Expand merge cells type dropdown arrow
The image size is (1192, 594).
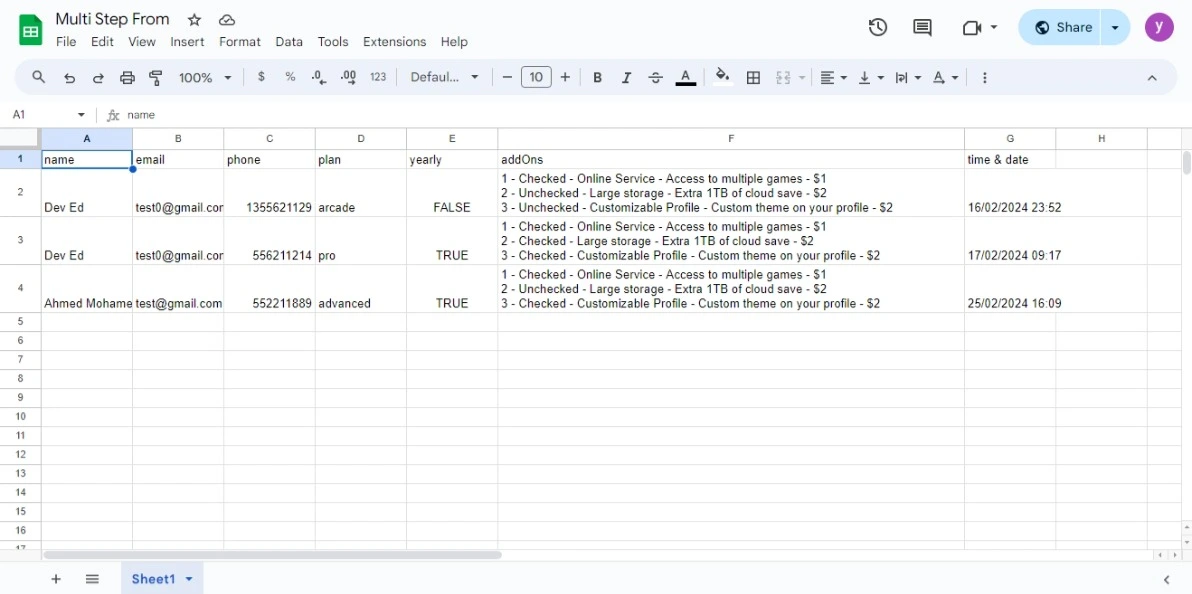[801, 78]
